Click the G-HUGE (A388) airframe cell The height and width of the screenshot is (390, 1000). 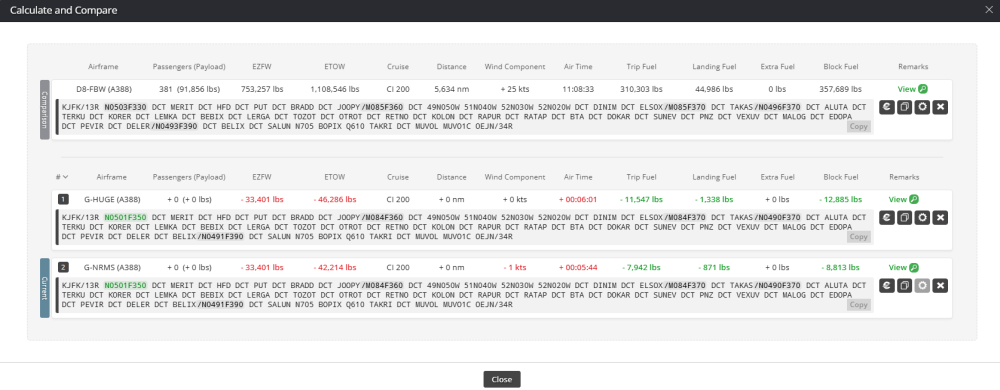click(x=112, y=199)
